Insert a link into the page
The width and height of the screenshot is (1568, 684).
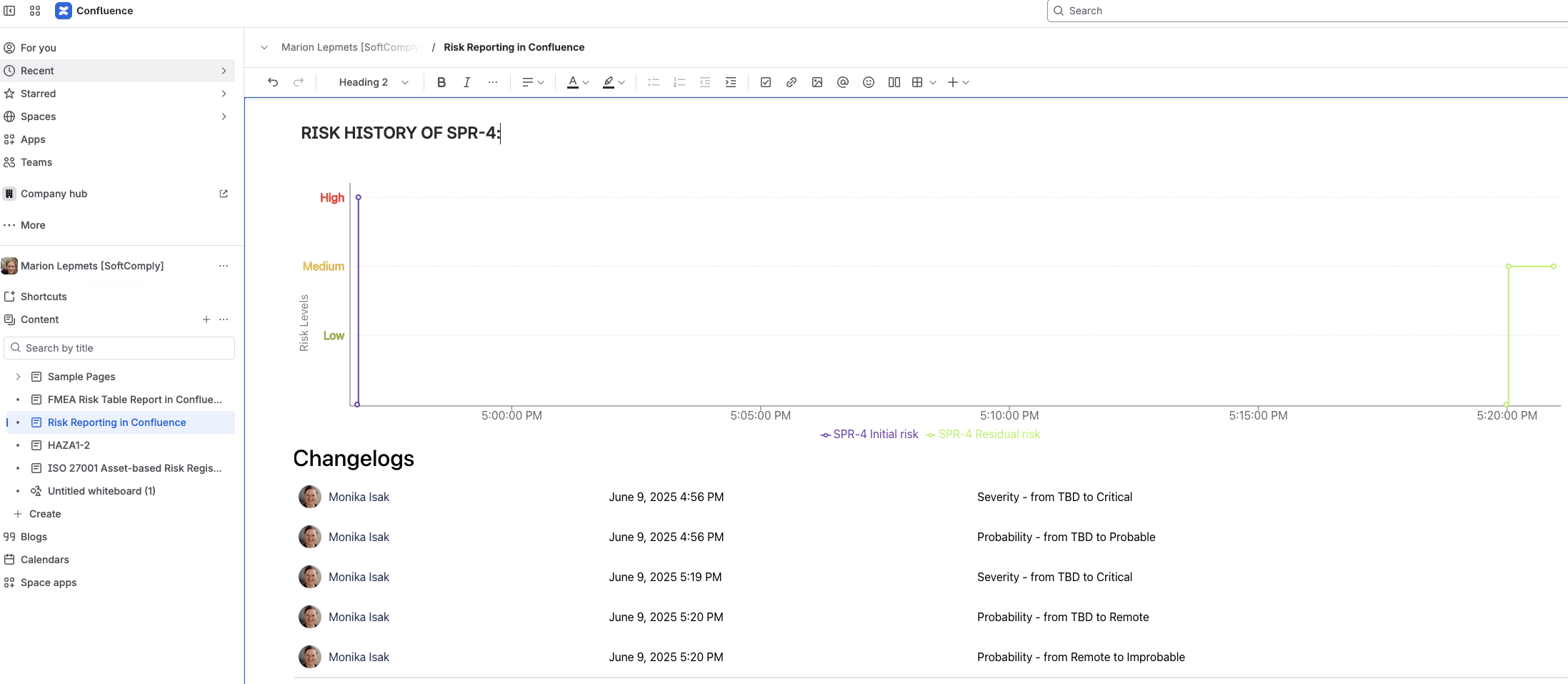pos(791,82)
